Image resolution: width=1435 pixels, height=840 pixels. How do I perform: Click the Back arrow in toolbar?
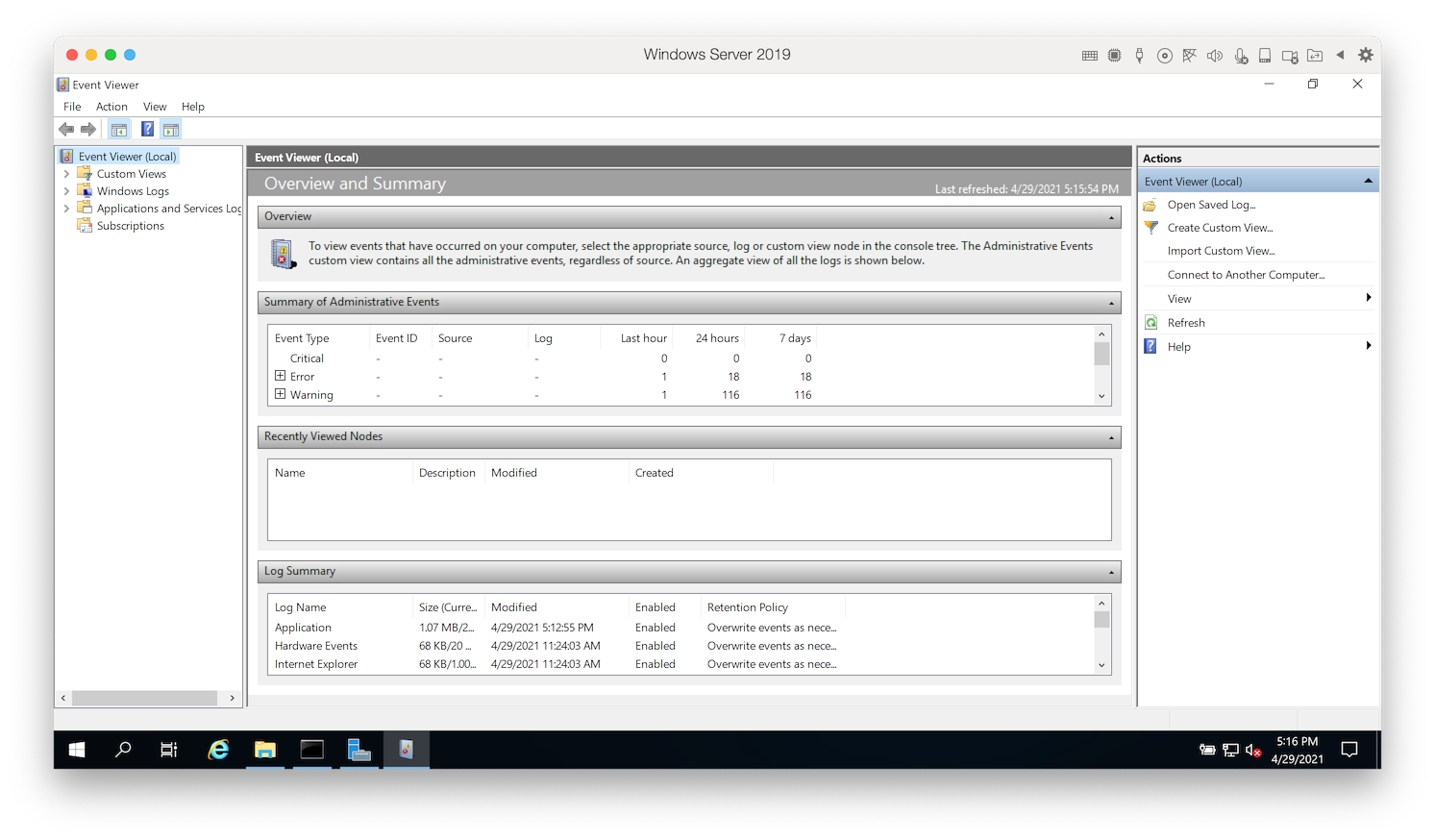pos(66,130)
